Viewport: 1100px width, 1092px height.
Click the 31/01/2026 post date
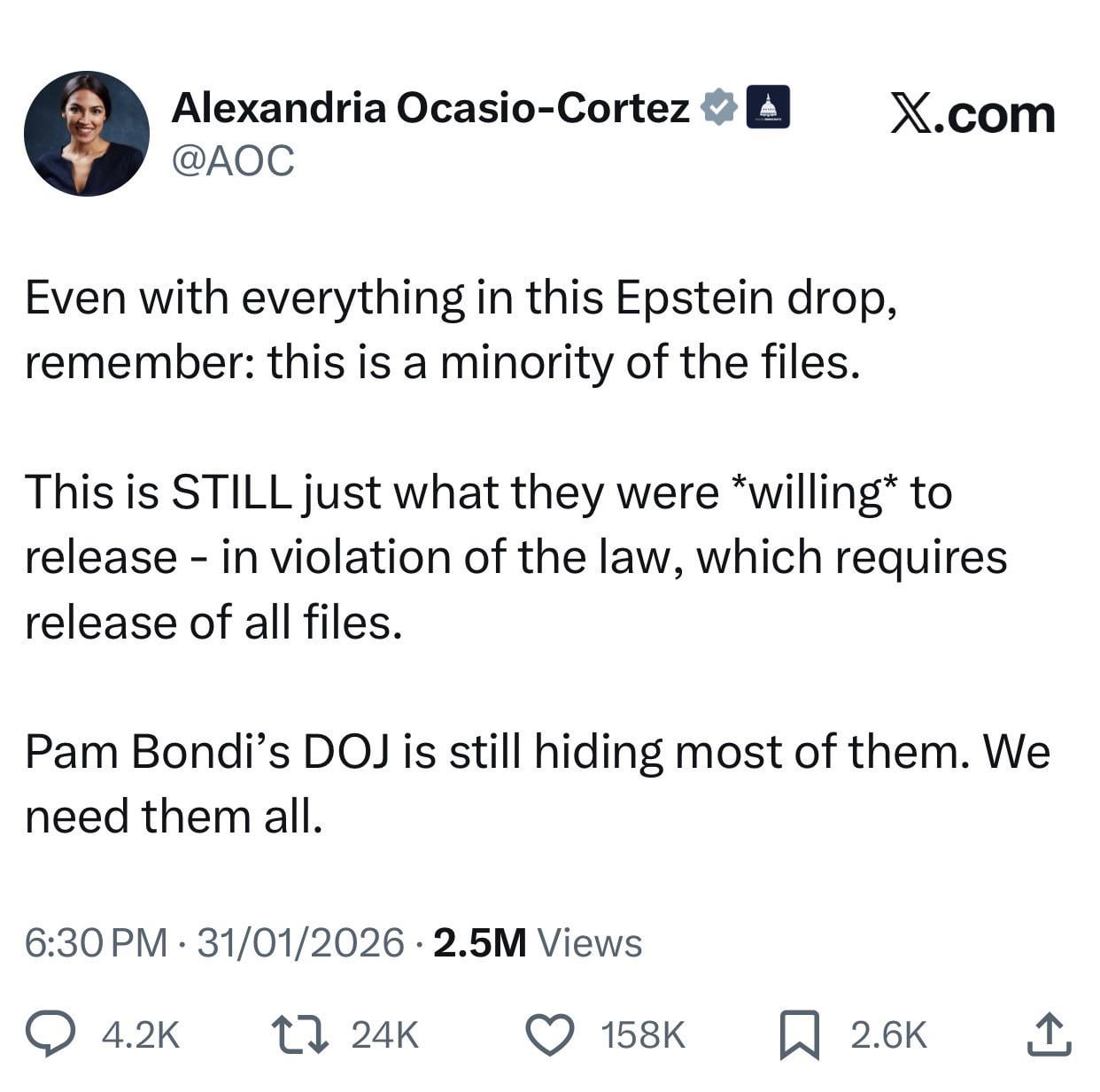(x=300, y=942)
